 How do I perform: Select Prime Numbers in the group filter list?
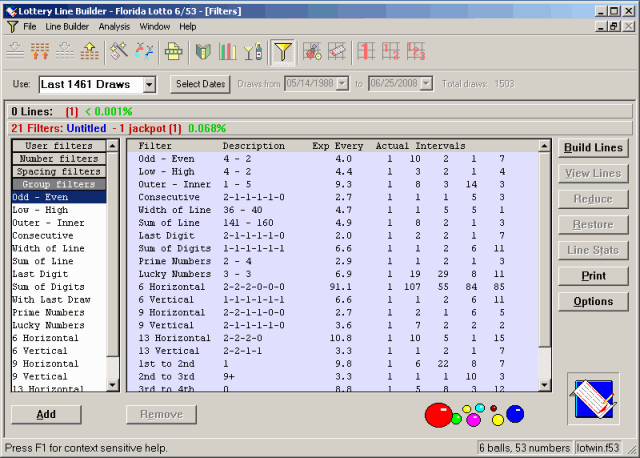coord(48,312)
